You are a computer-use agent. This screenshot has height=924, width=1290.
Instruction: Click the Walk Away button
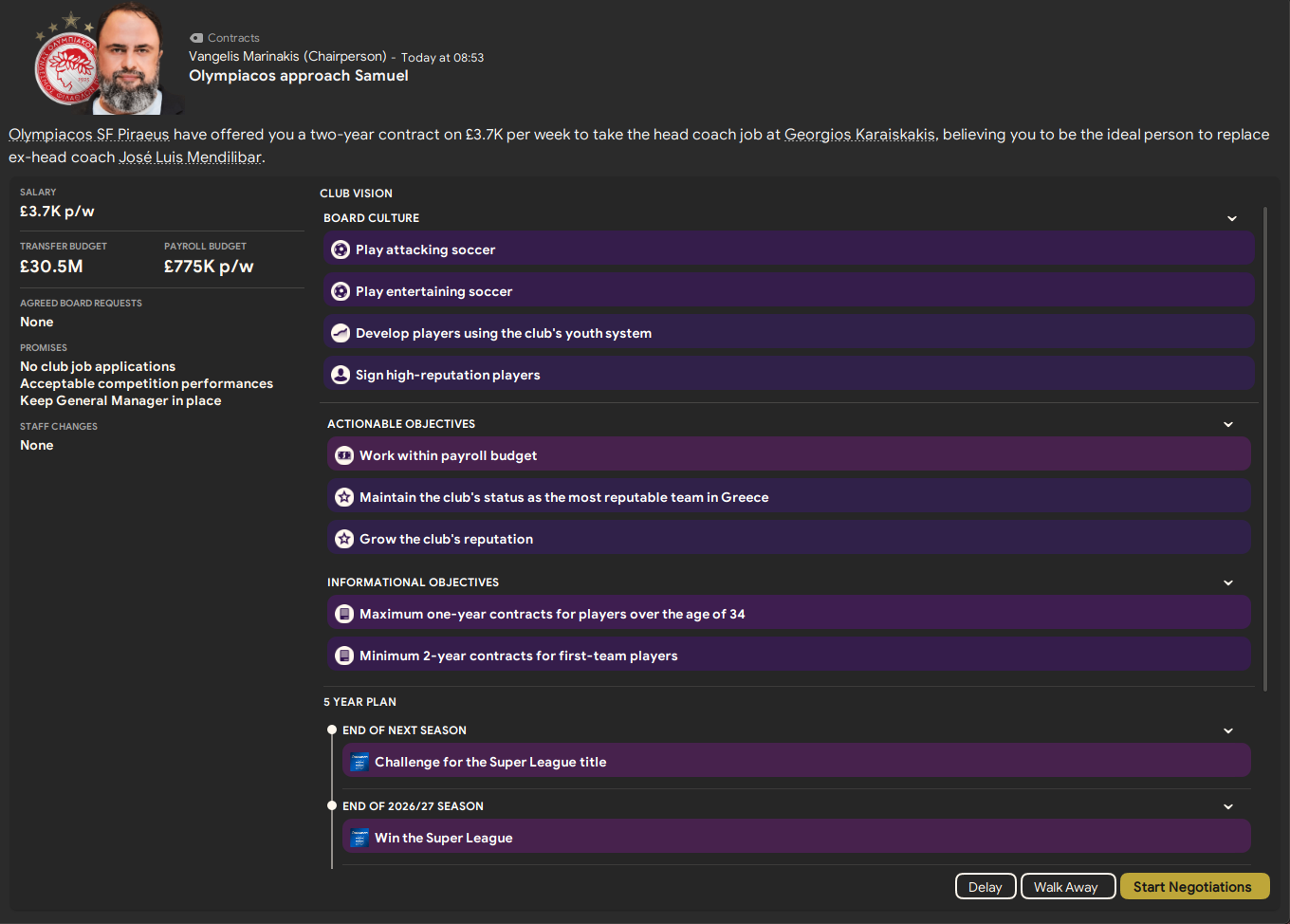tap(1067, 886)
